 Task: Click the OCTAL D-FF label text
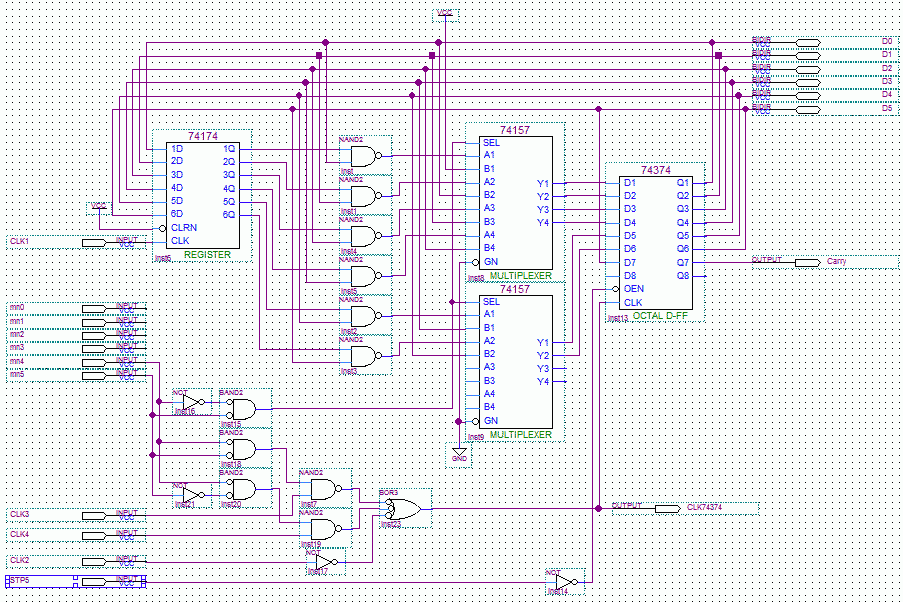(660, 316)
